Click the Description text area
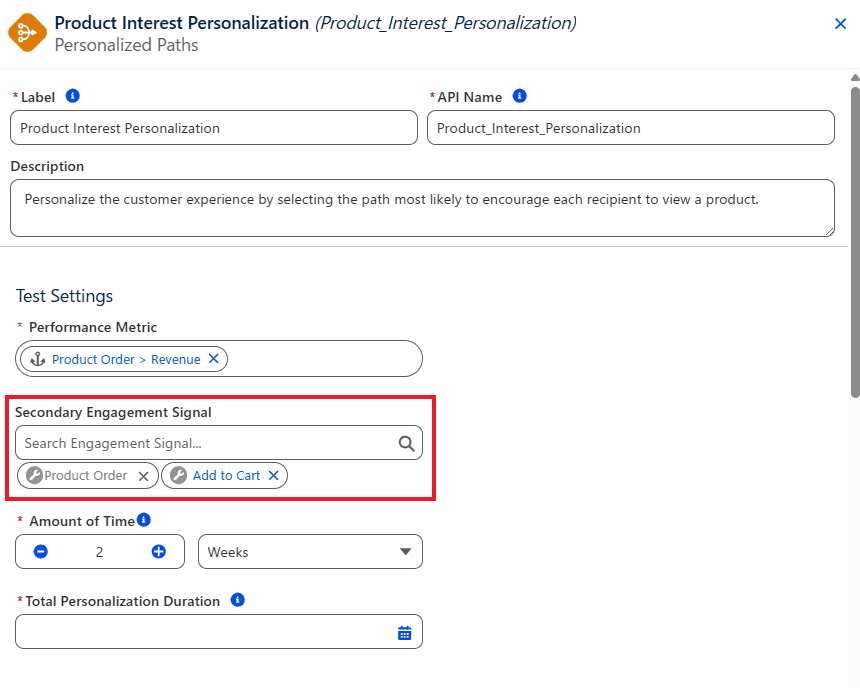860x688 pixels. coord(422,208)
